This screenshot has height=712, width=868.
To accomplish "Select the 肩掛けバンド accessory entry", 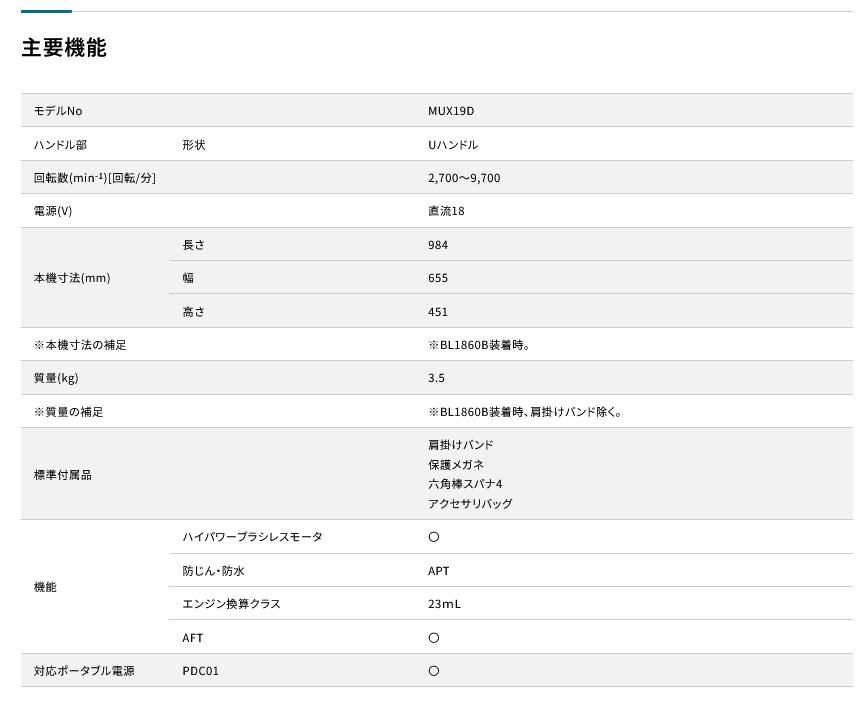I will [x=461, y=445].
